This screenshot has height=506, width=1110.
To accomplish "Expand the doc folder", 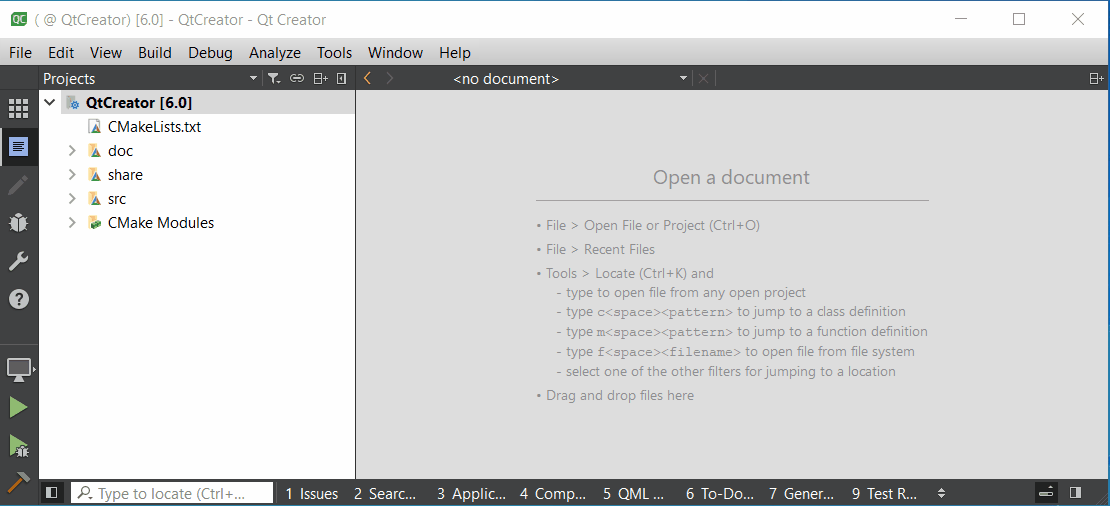I will (72, 151).
